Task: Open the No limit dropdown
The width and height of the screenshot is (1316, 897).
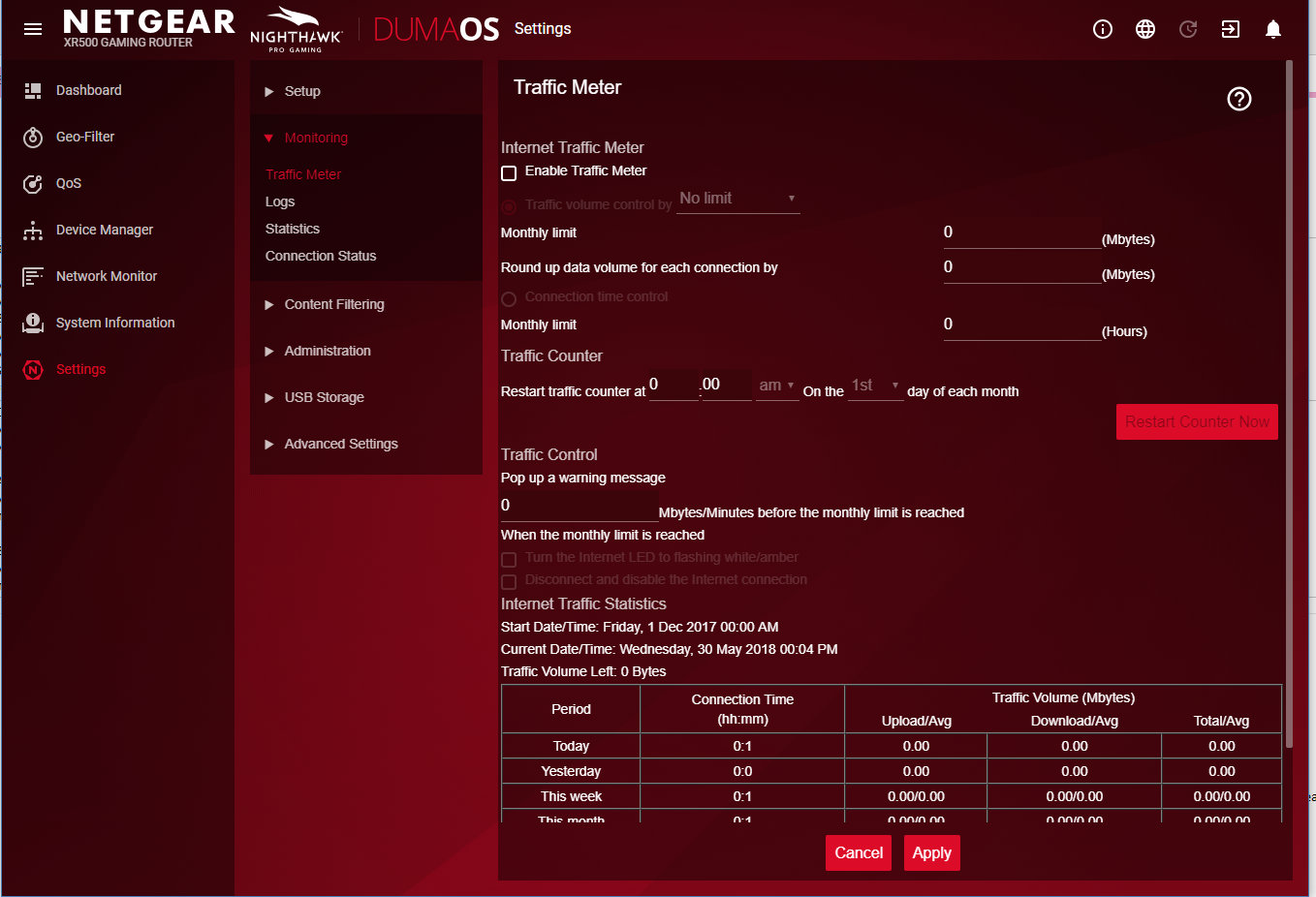Action: [x=736, y=199]
